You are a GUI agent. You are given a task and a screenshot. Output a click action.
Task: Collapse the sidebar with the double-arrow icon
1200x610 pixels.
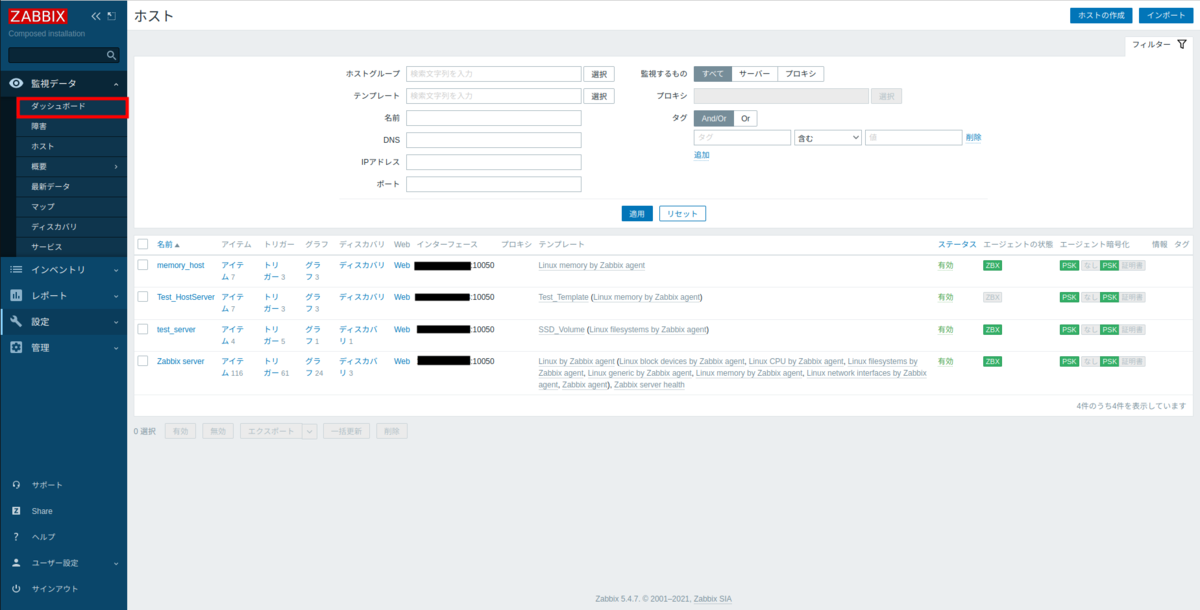coord(96,16)
